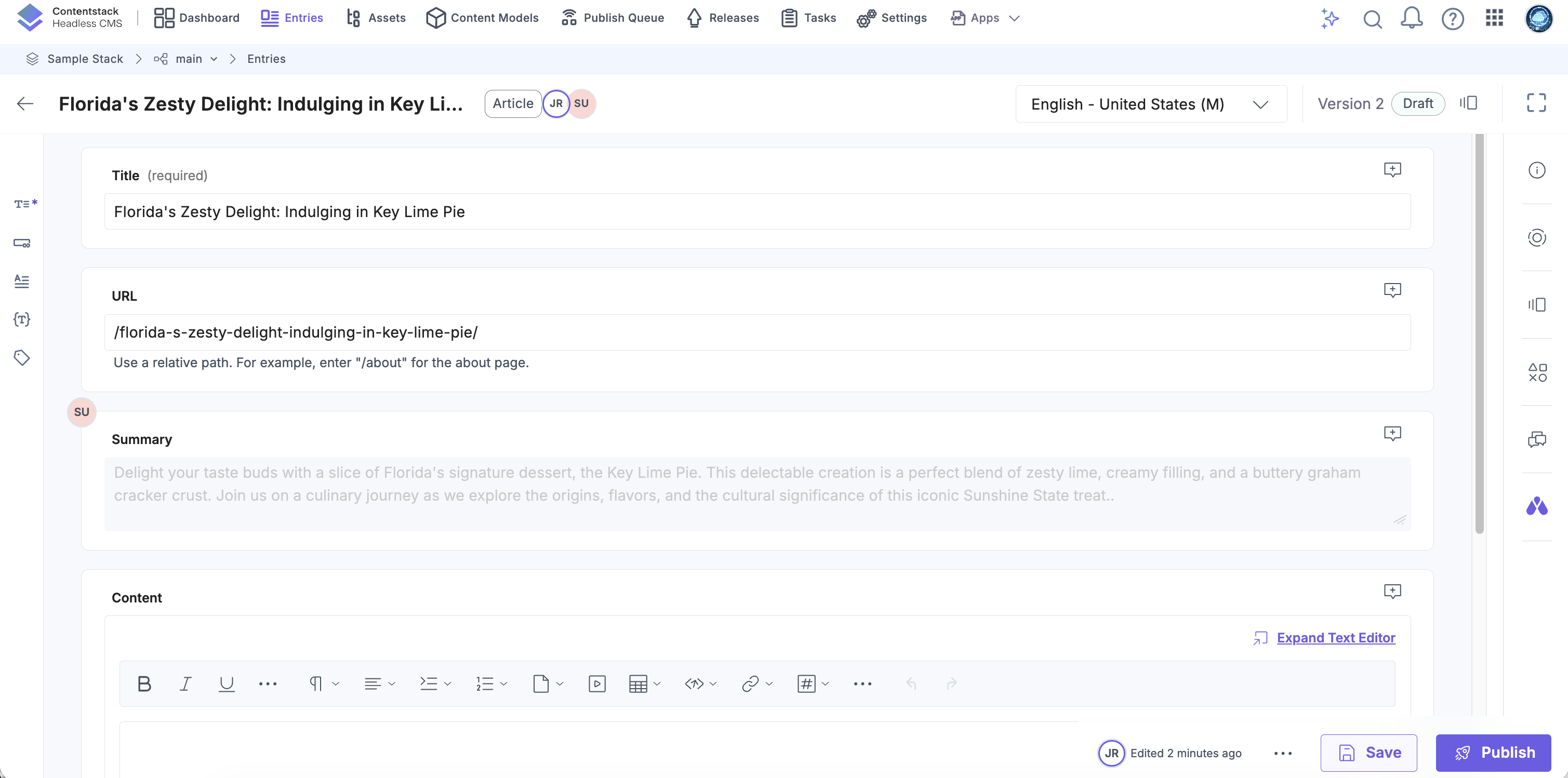
Task: Toggle underline formatting
Action: coord(227,683)
